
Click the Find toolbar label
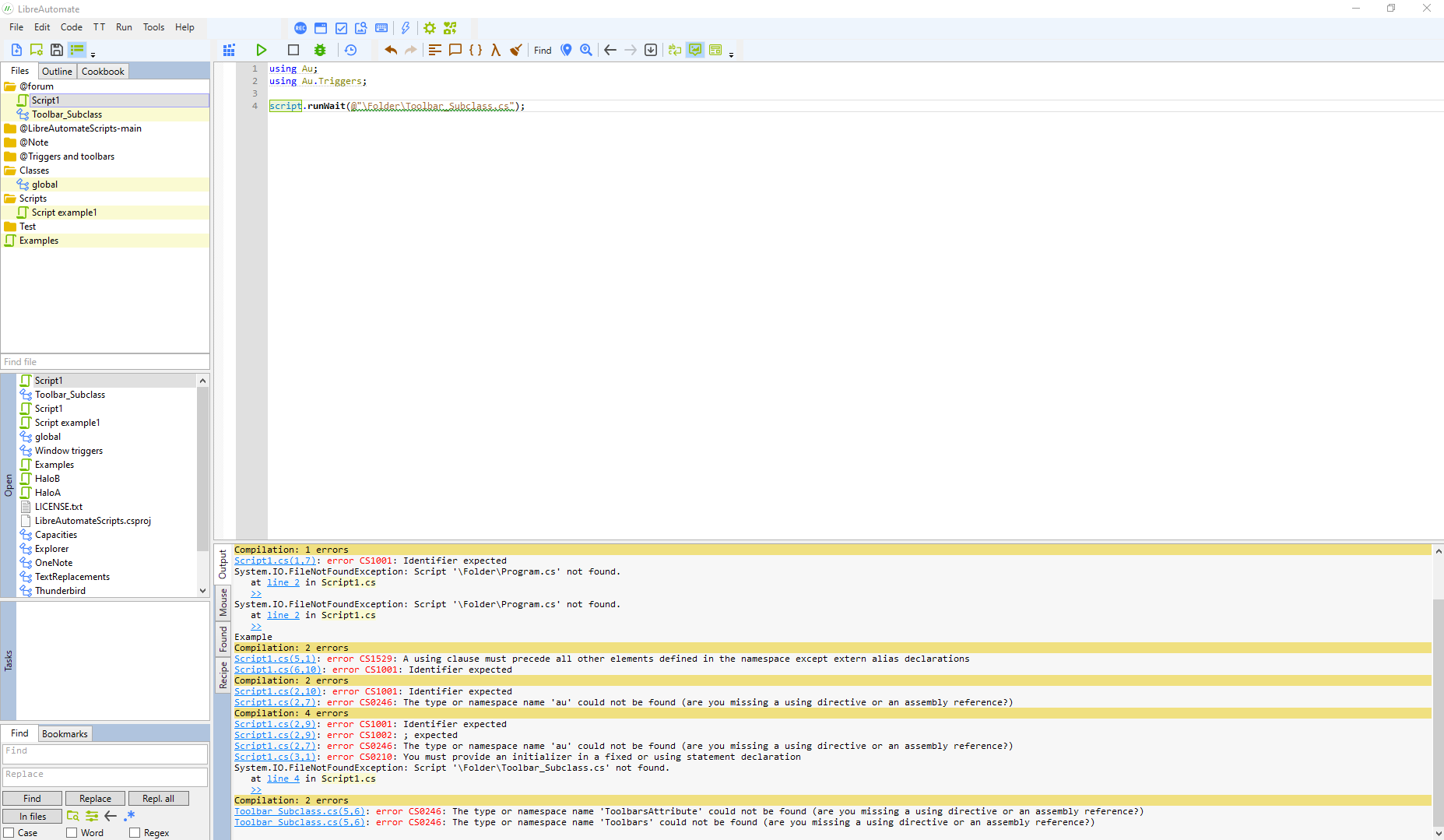click(x=543, y=51)
